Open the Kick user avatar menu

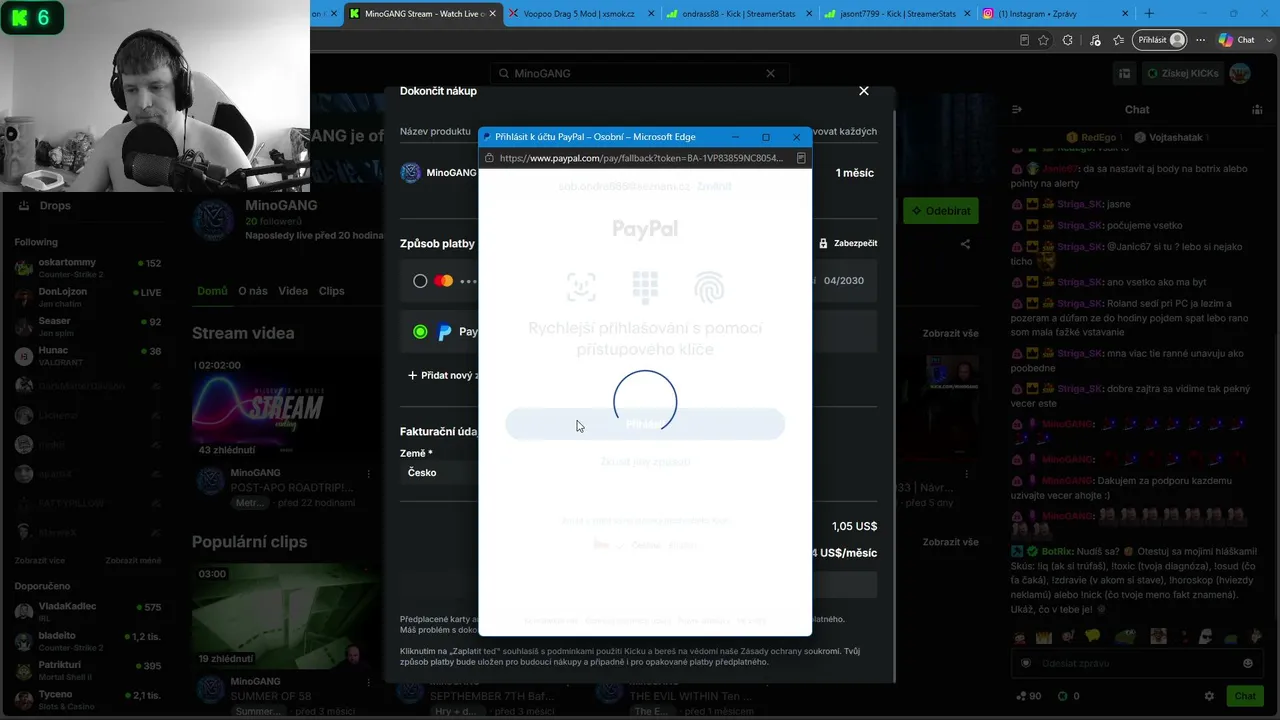[1240, 73]
